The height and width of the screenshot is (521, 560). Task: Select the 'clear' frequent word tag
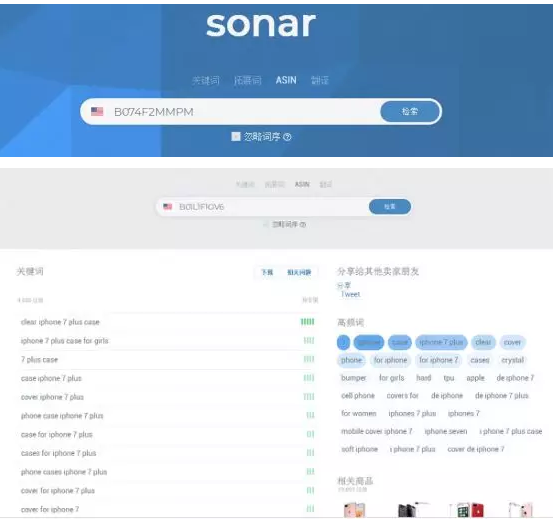483,342
